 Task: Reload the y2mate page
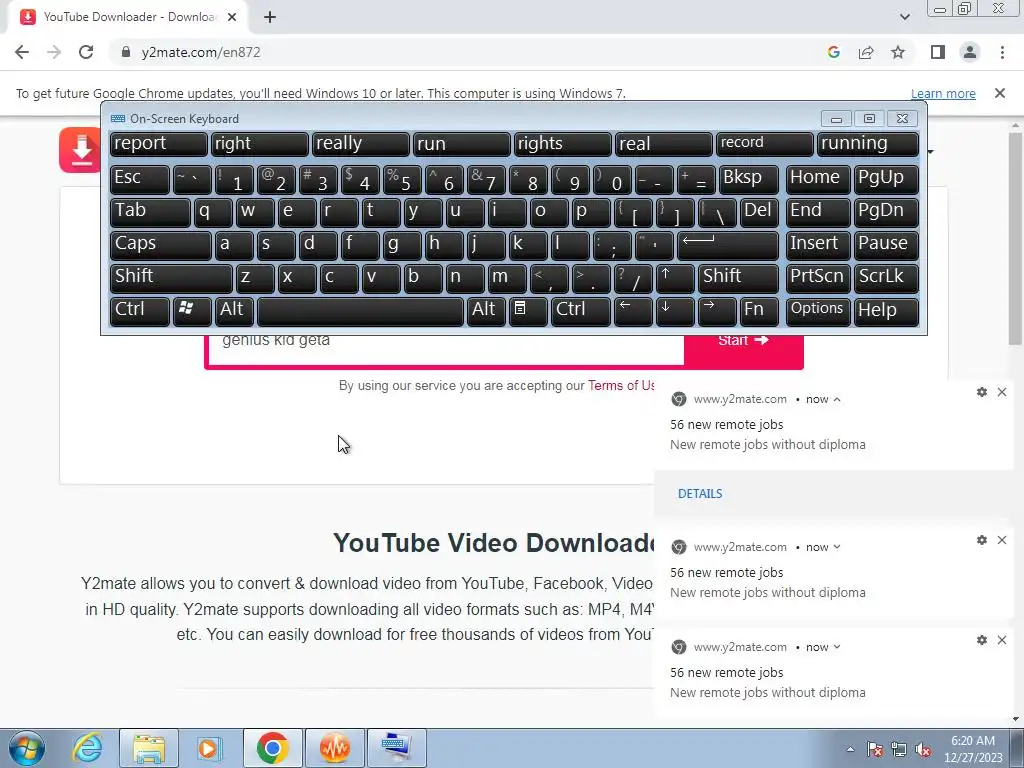[86, 52]
